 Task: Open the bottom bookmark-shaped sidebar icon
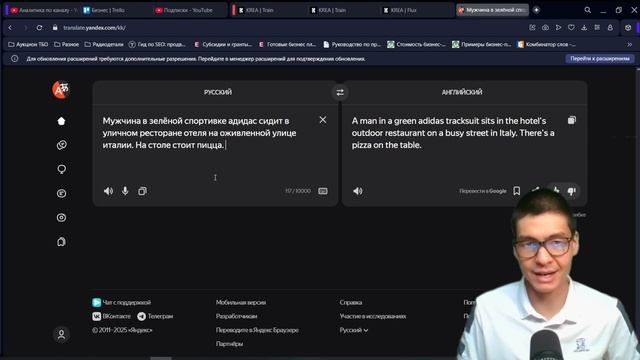(61, 242)
